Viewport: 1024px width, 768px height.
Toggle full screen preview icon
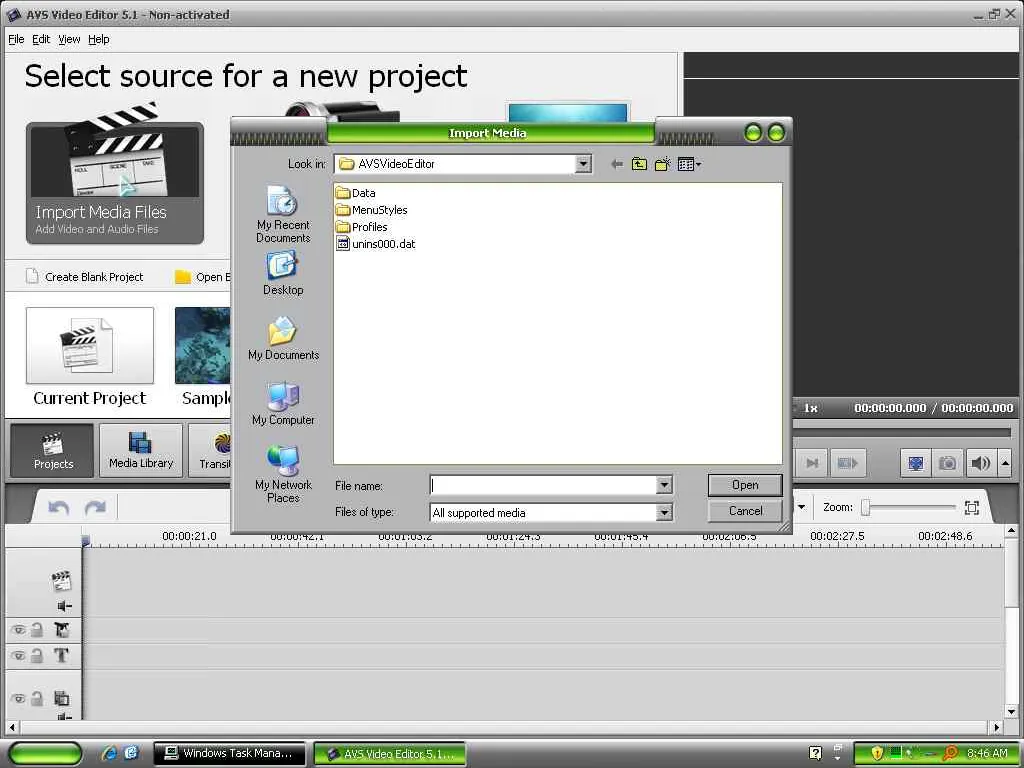coord(916,463)
